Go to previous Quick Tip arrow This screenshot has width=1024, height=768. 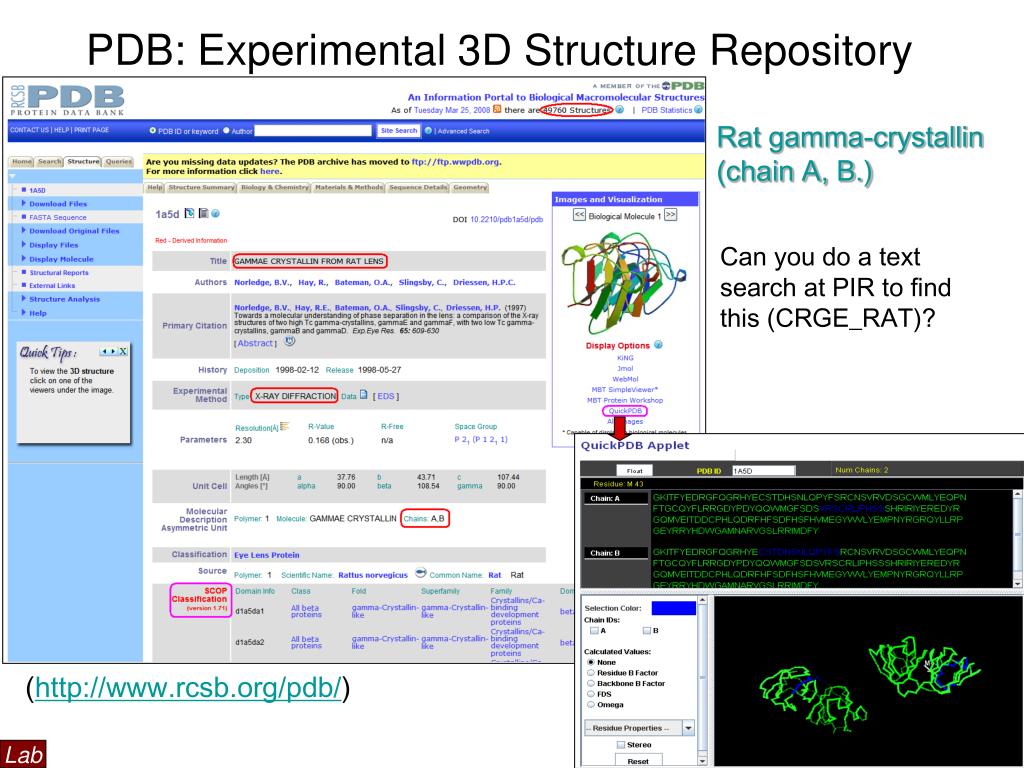(x=103, y=351)
